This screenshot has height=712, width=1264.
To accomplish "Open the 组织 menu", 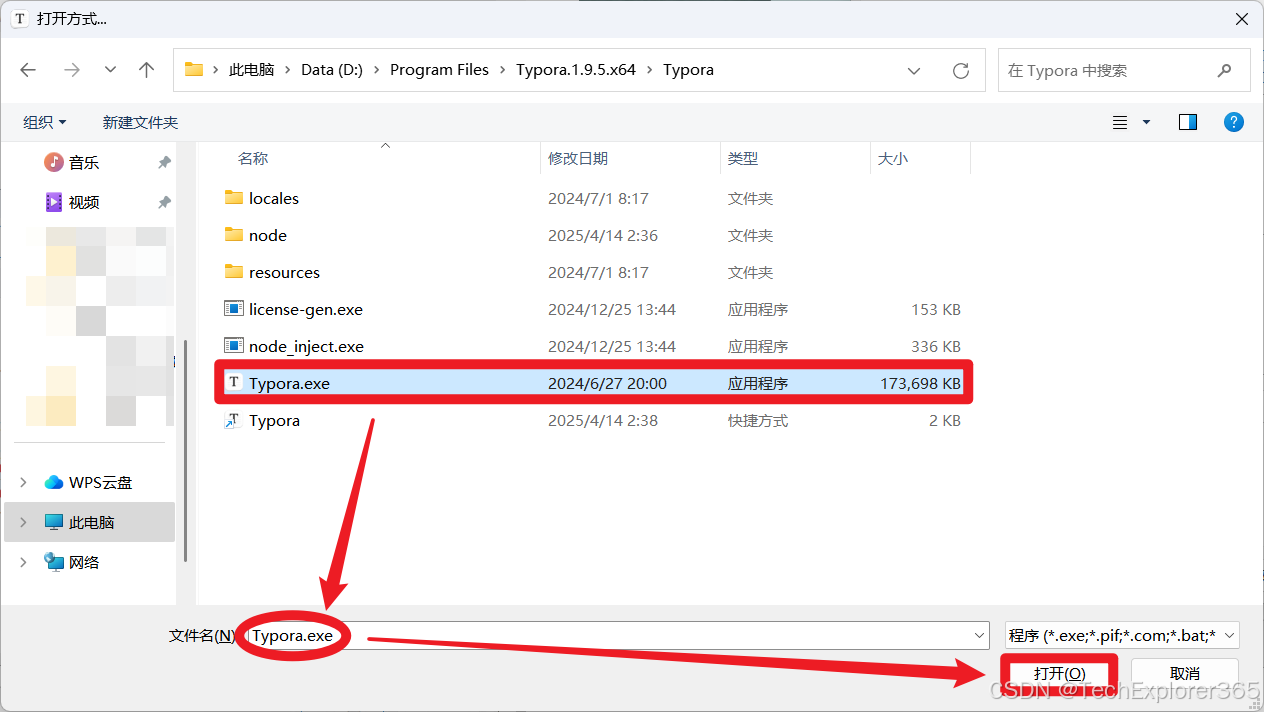I will coord(45,122).
